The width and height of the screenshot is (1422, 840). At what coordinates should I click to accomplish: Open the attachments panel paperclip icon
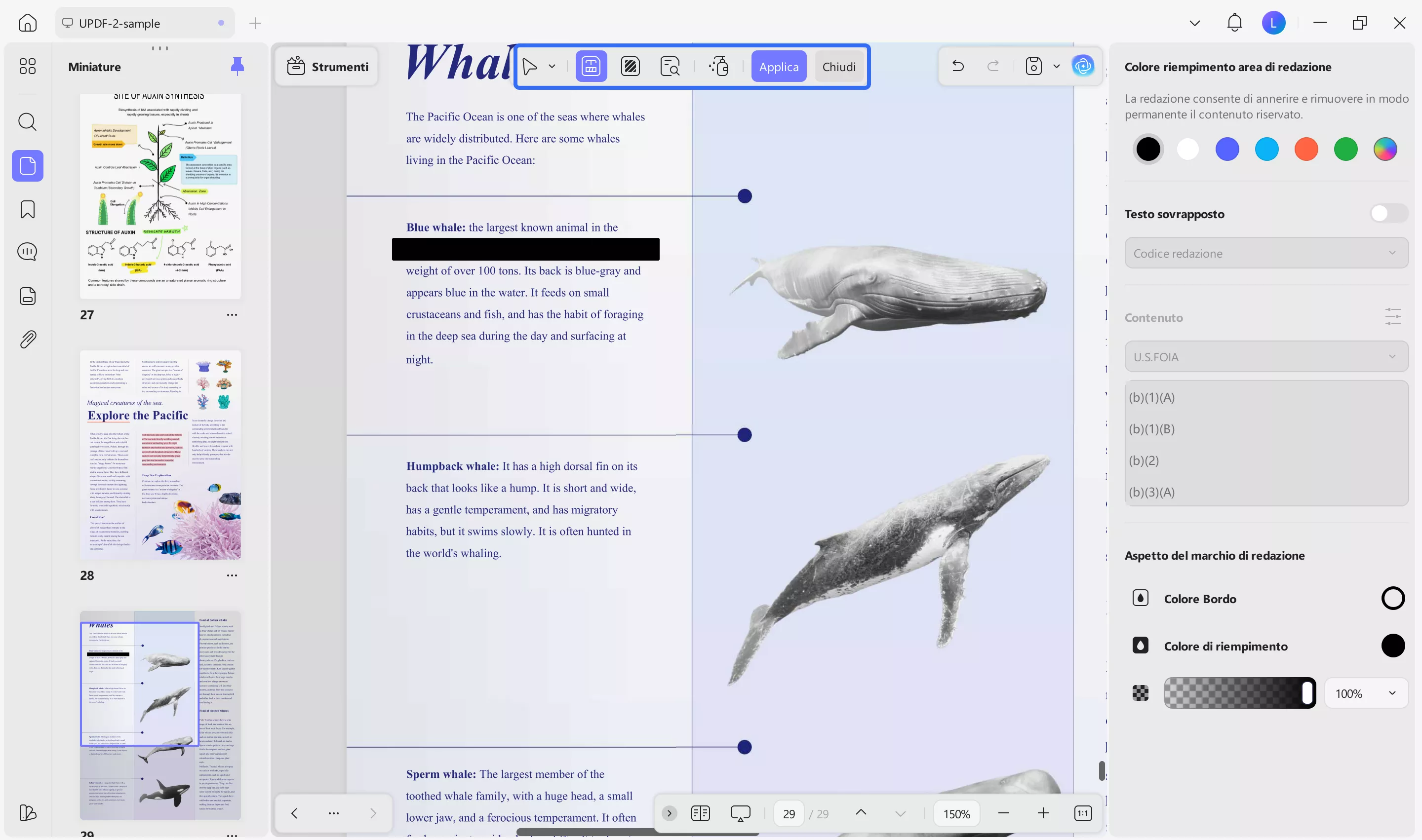[27, 339]
